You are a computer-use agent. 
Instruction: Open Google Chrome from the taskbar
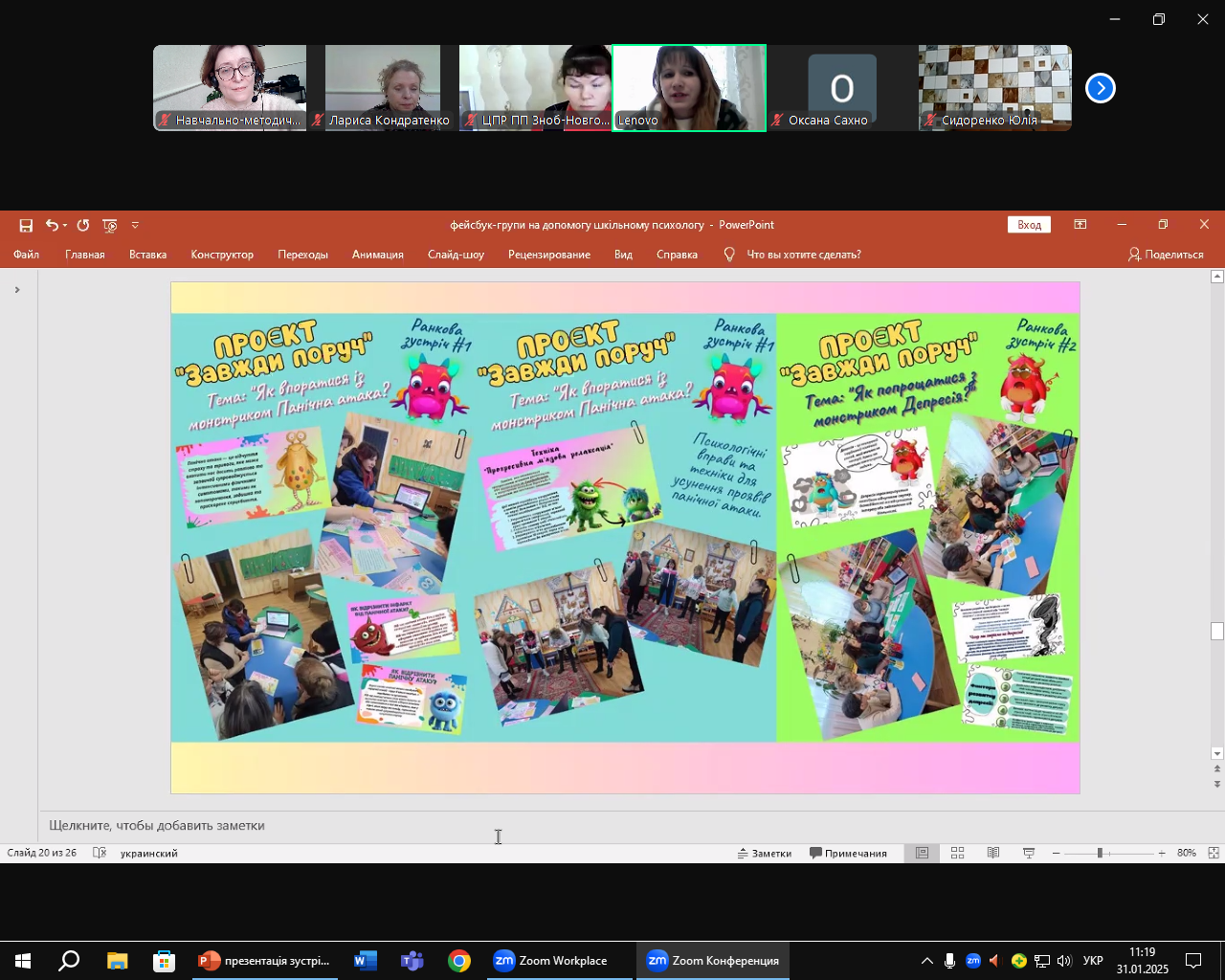tap(459, 961)
